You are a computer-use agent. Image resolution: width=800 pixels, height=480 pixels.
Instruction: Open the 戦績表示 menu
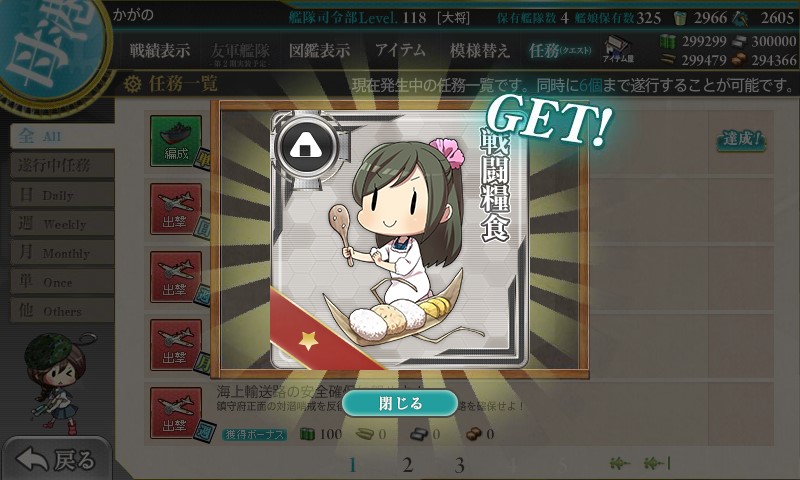160,50
